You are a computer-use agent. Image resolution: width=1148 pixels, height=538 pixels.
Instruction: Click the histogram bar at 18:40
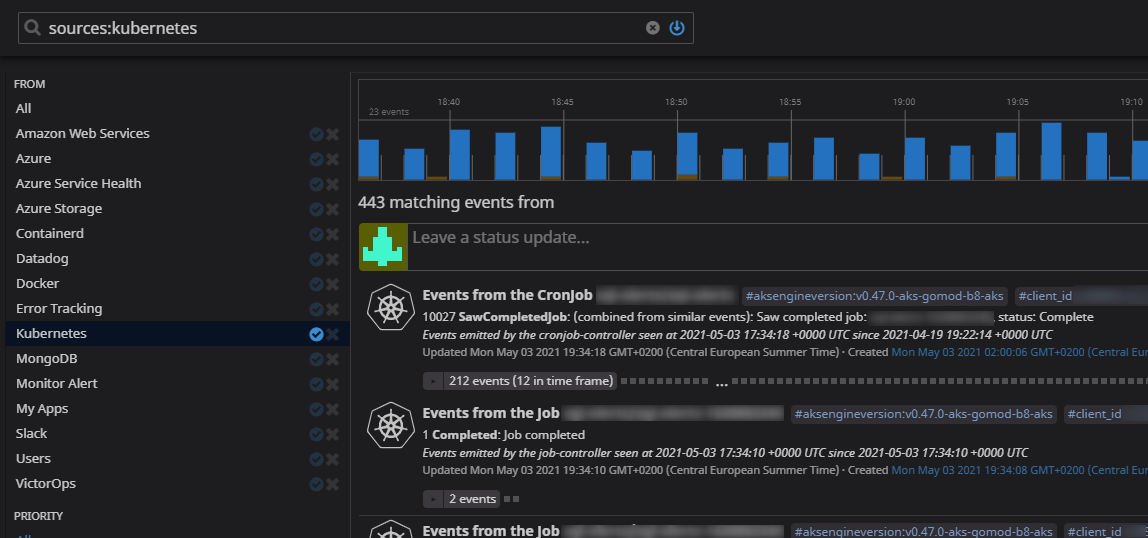460,154
